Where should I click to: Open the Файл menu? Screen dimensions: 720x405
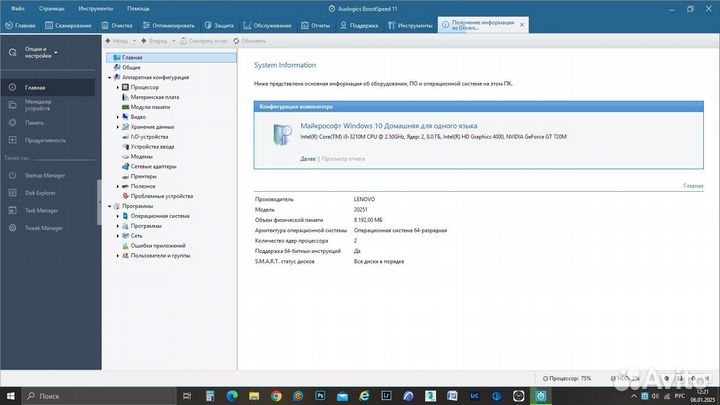coord(18,9)
